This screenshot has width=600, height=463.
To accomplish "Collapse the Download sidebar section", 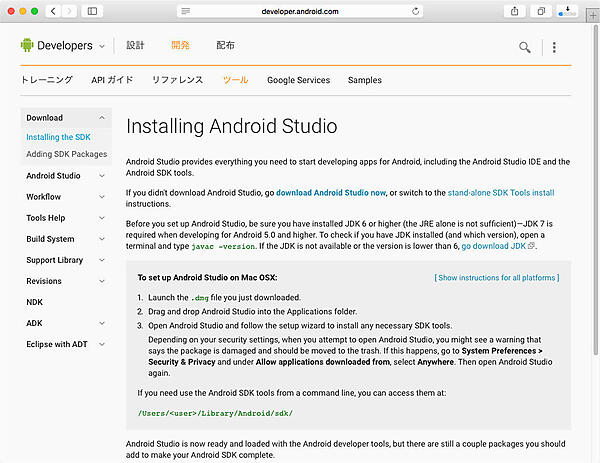I will coord(102,118).
